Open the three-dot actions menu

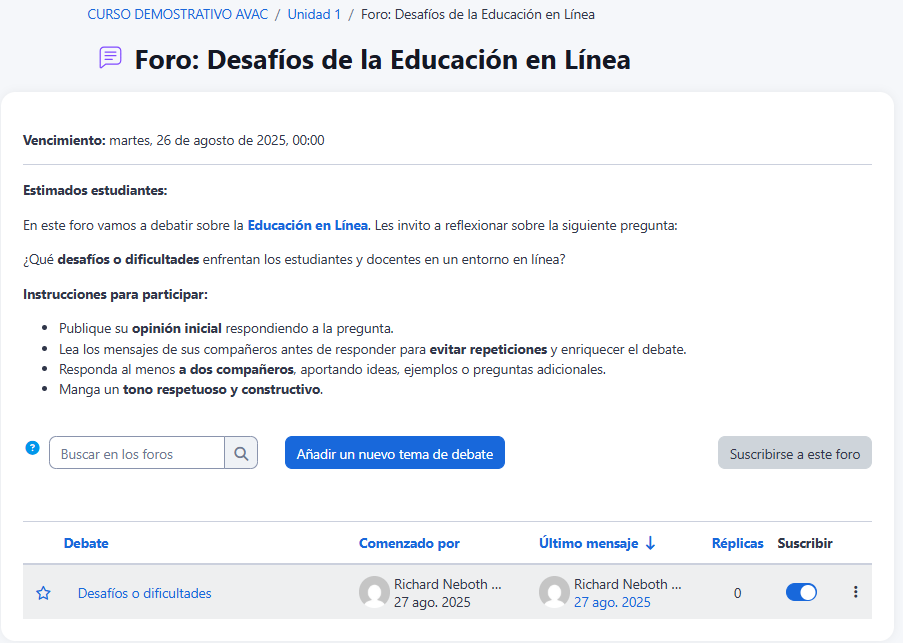(855, 592)
